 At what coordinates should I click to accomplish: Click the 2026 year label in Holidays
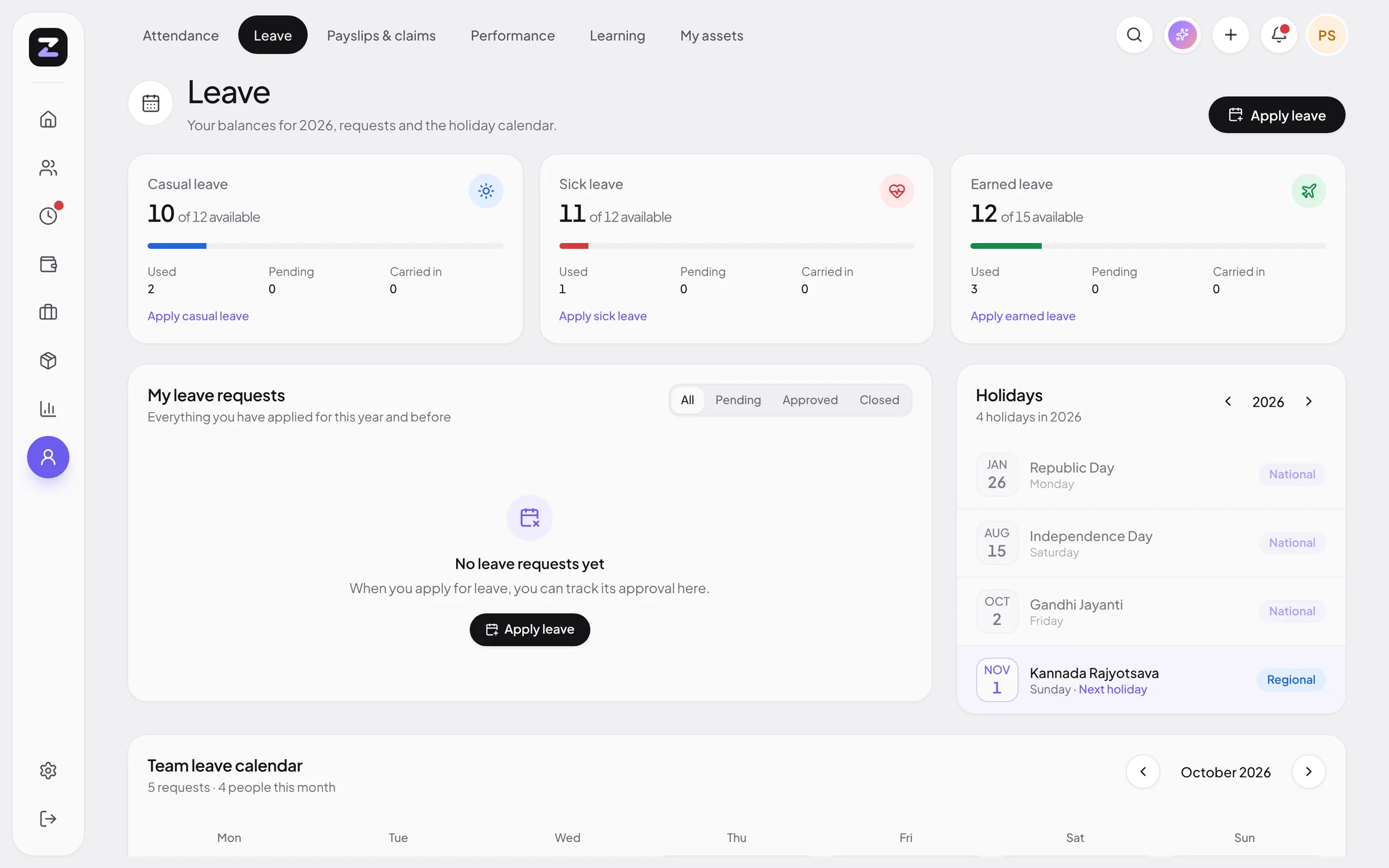pyautogui.click(x=1268, y=402)
